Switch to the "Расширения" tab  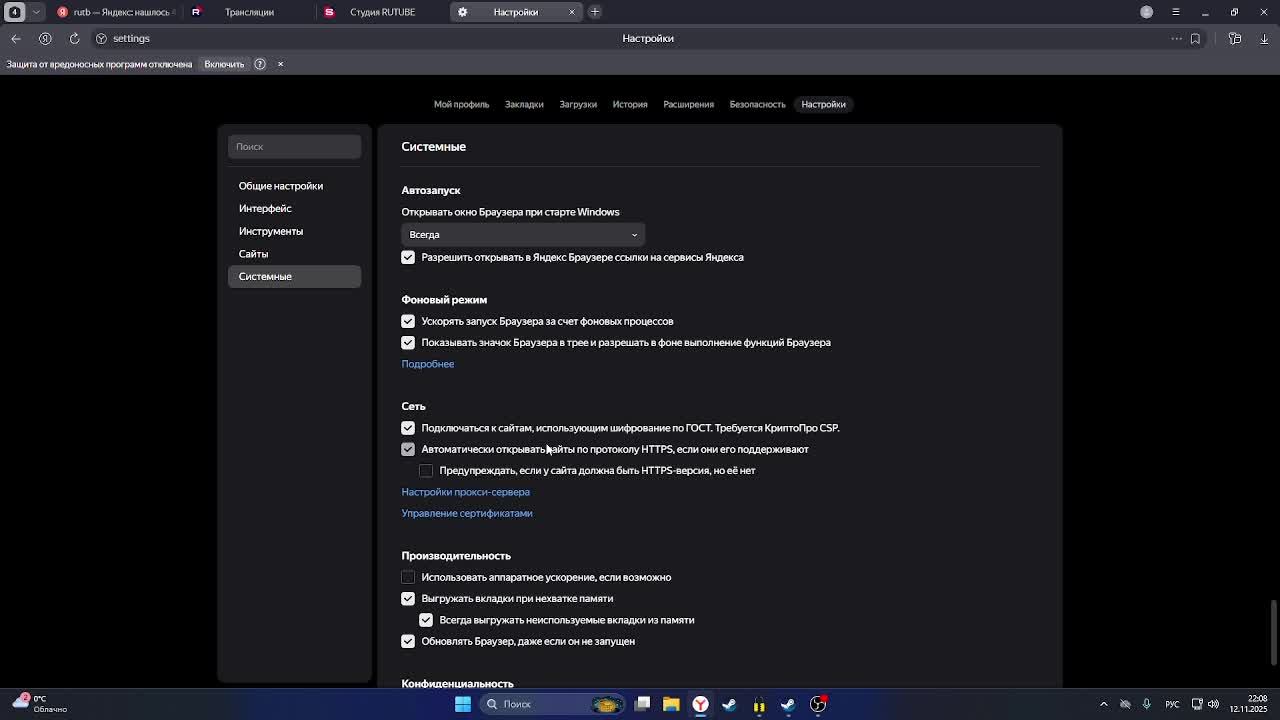[x=688, y=104]
